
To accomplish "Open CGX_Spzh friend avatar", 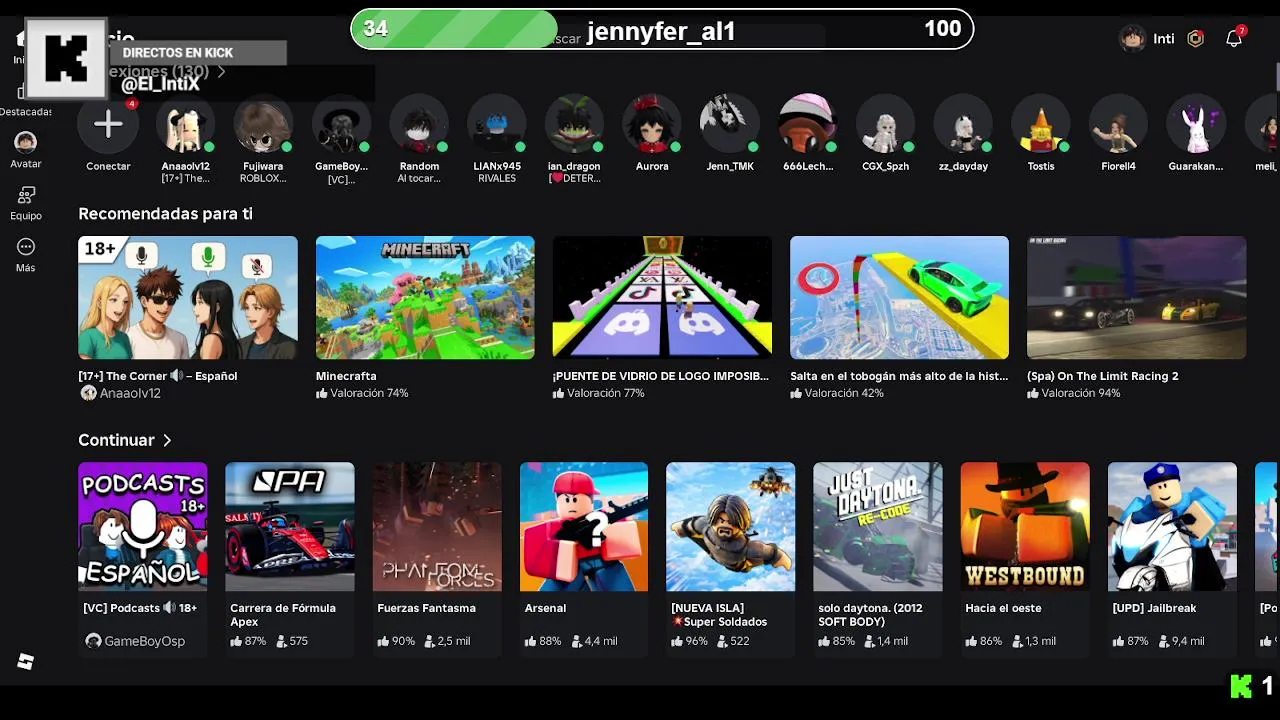I will tap(885, 124).
